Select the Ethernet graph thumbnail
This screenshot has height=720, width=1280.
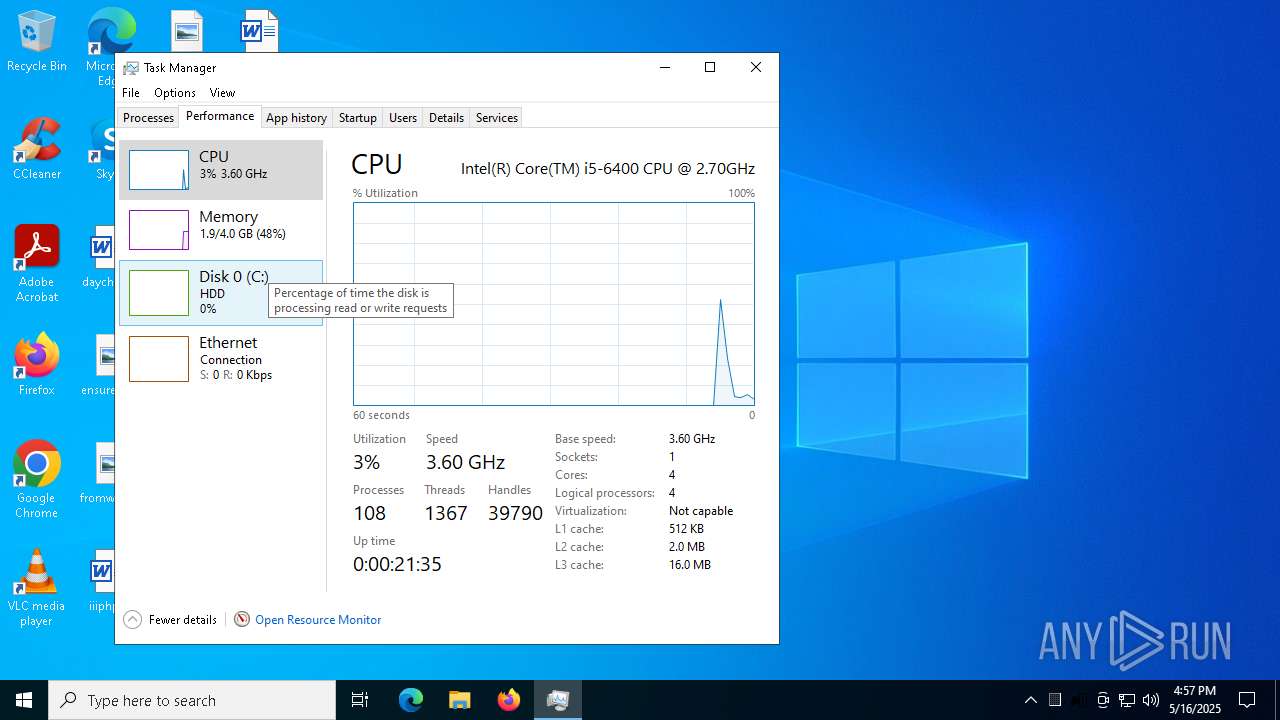point(159,359)
